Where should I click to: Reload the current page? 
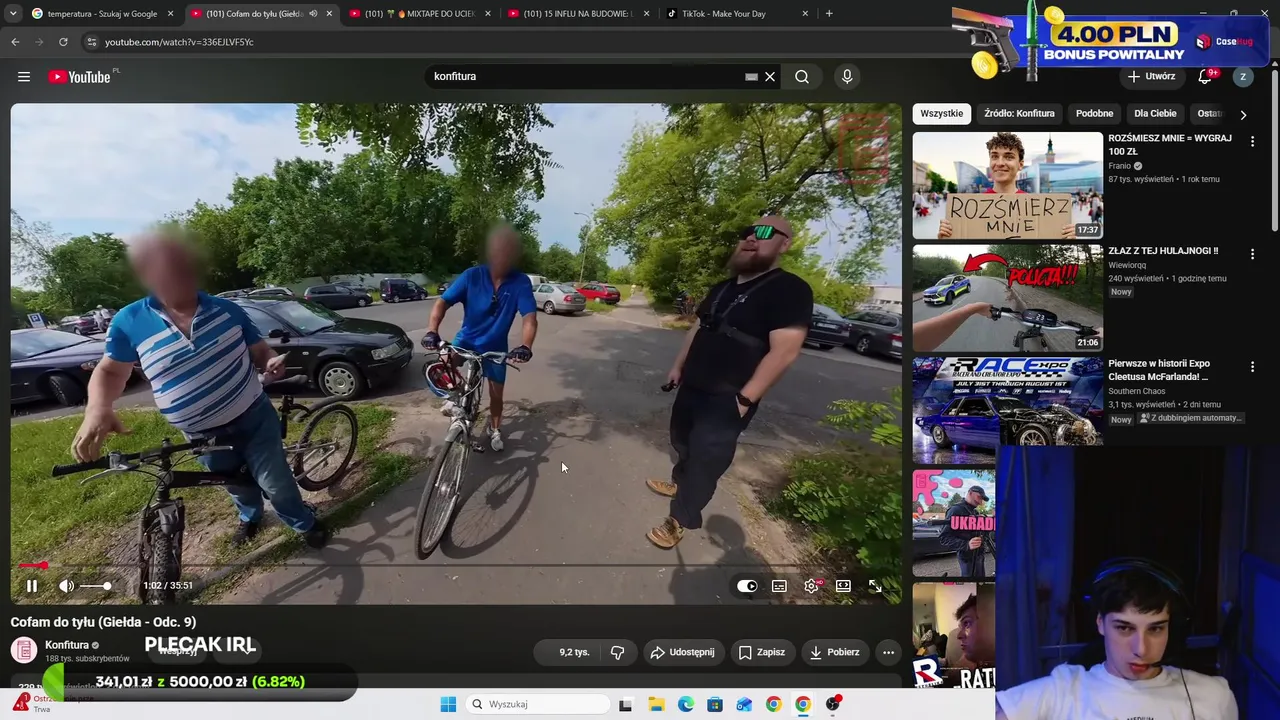click(x=63, y=42)
